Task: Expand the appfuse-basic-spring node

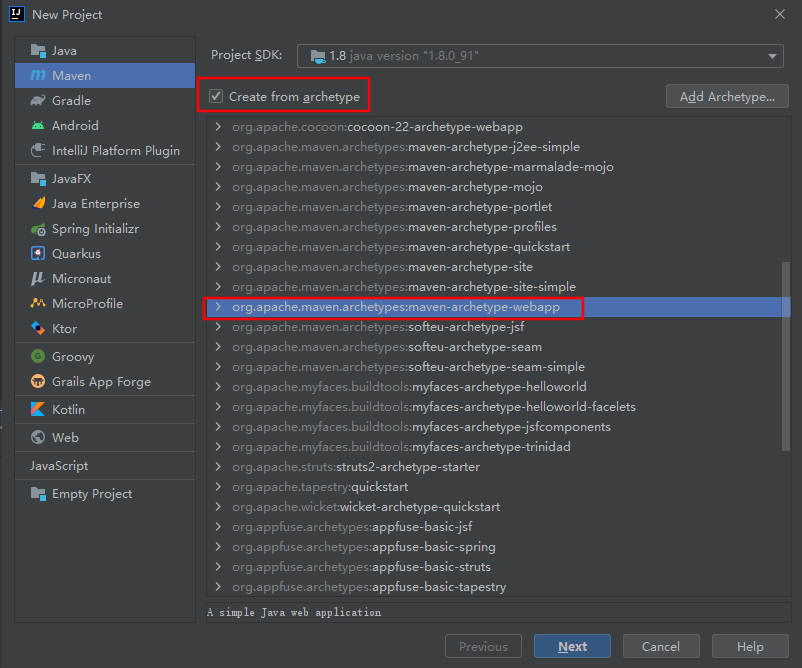Action: [218, 547]
